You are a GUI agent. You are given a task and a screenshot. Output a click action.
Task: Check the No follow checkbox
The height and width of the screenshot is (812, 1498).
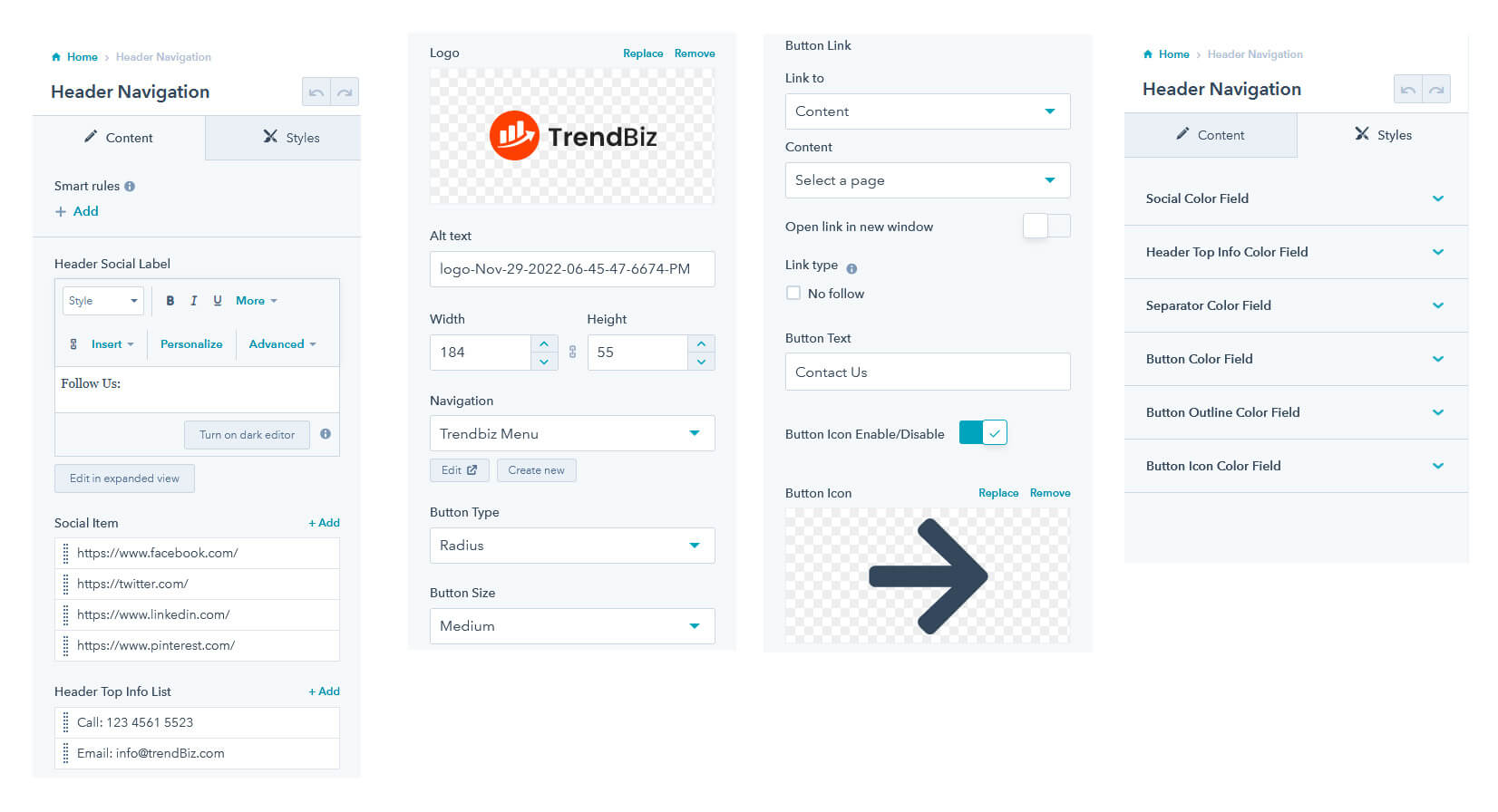click(793, 293)
